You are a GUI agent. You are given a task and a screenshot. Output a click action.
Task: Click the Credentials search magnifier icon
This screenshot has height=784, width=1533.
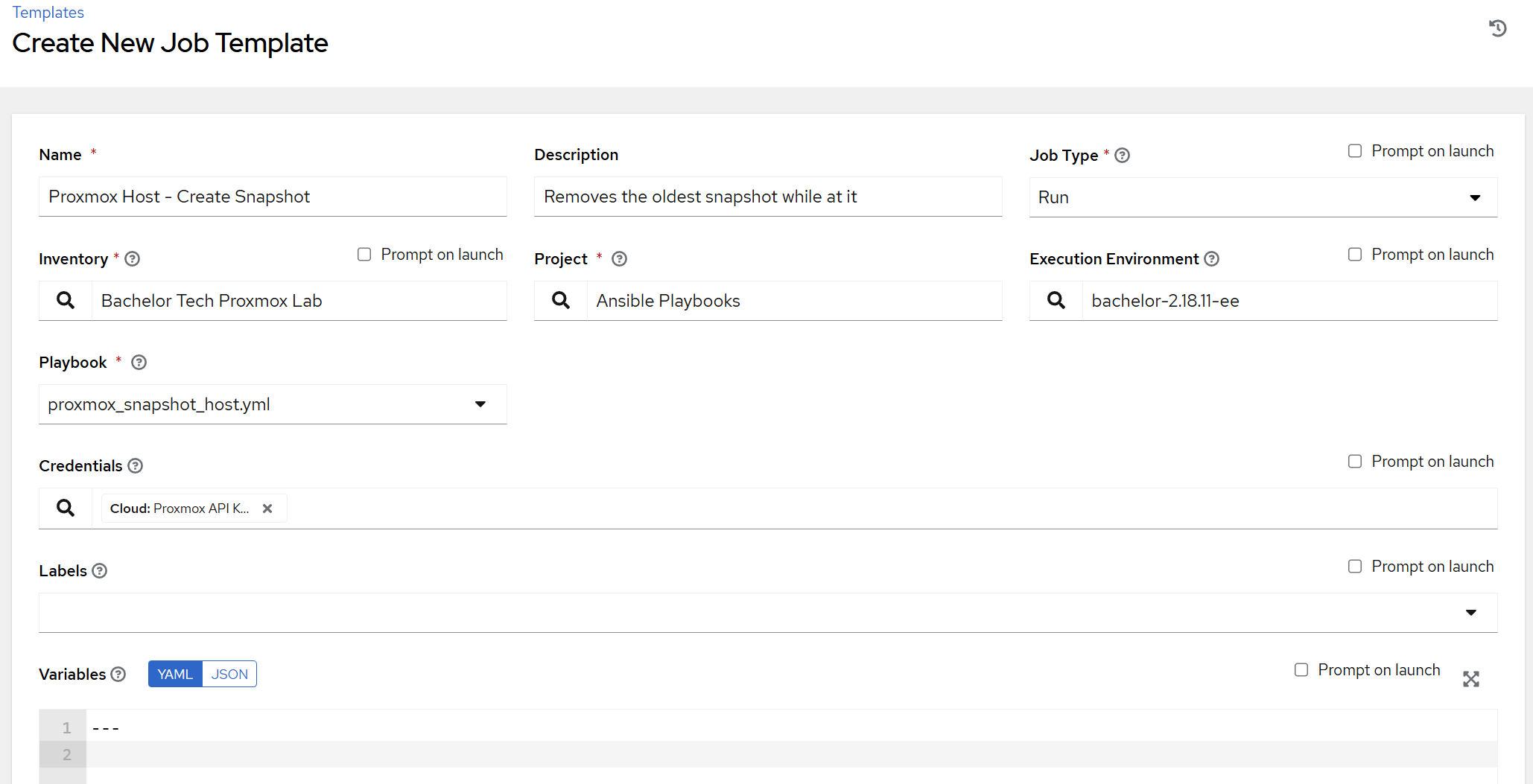[66, 509]
